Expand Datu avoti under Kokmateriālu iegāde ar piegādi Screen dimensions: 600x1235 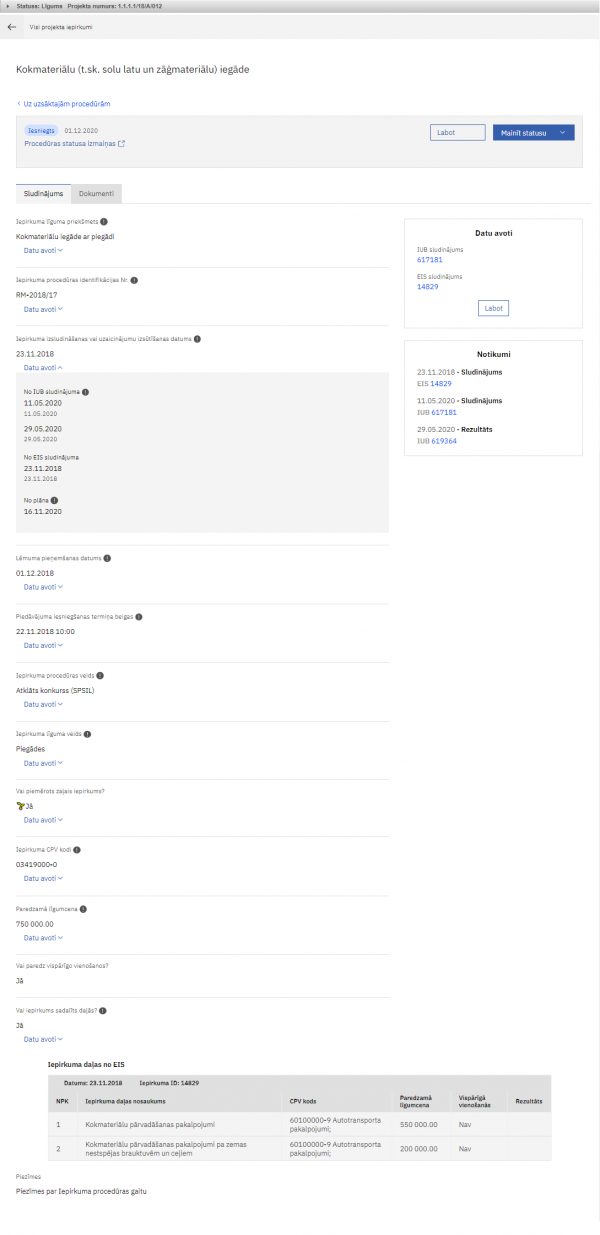(42, 251)
